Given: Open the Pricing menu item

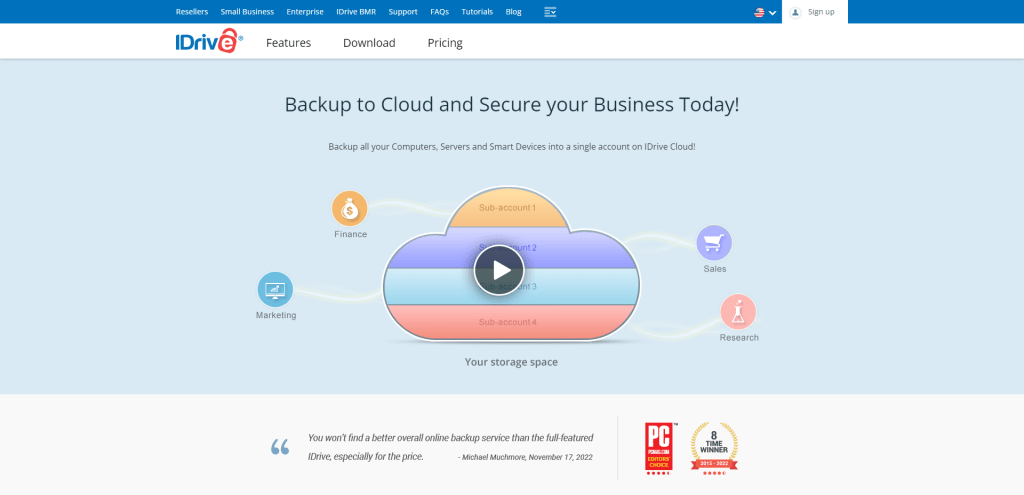Looking at the screenshot, I should click(x=445, y=43).
